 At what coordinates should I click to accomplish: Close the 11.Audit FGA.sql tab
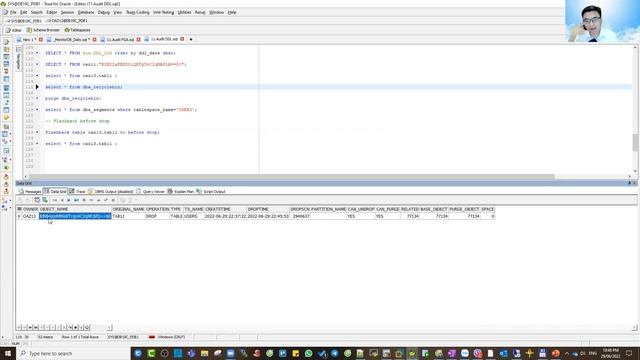tap(138, 40)
